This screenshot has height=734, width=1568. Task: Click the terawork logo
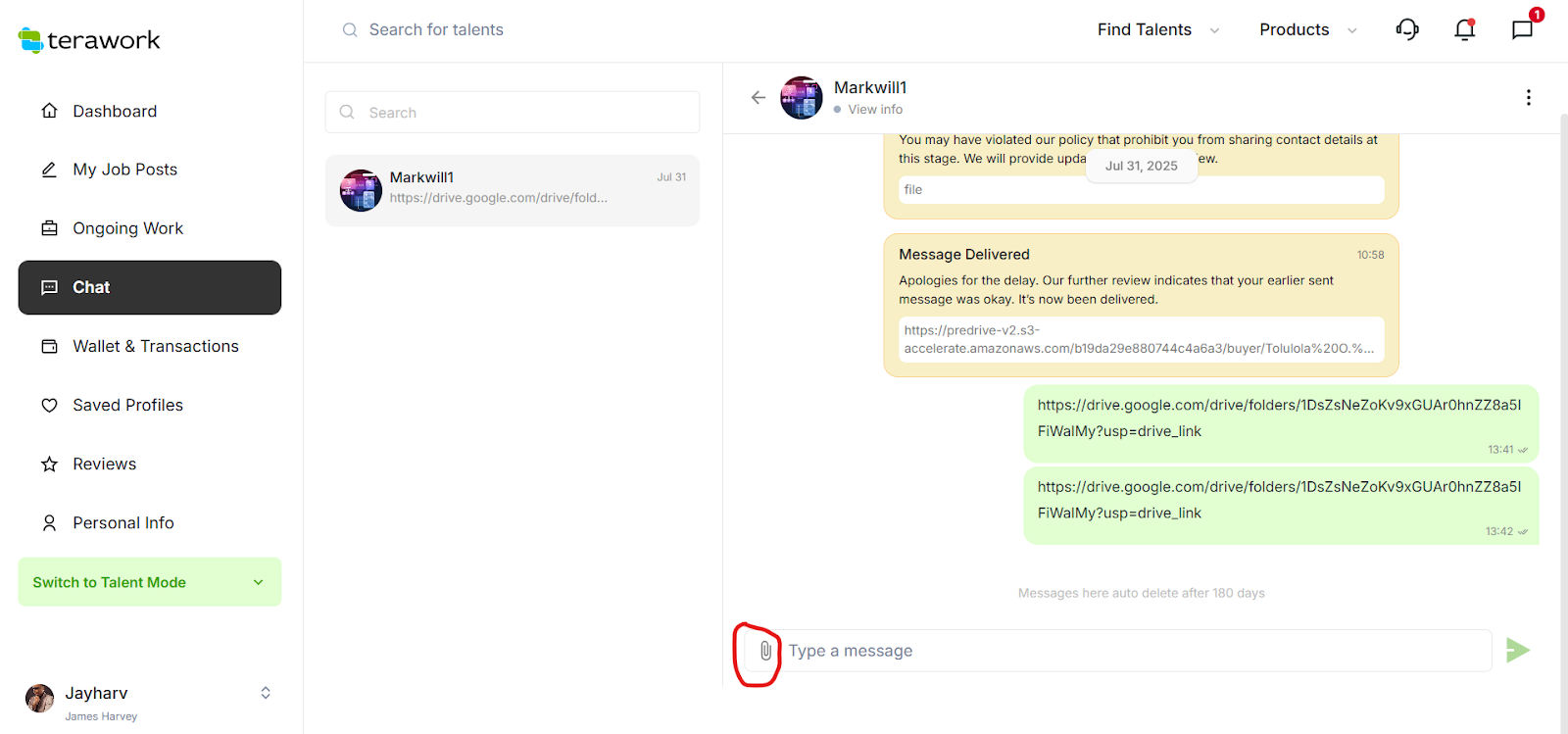[89, 40]
